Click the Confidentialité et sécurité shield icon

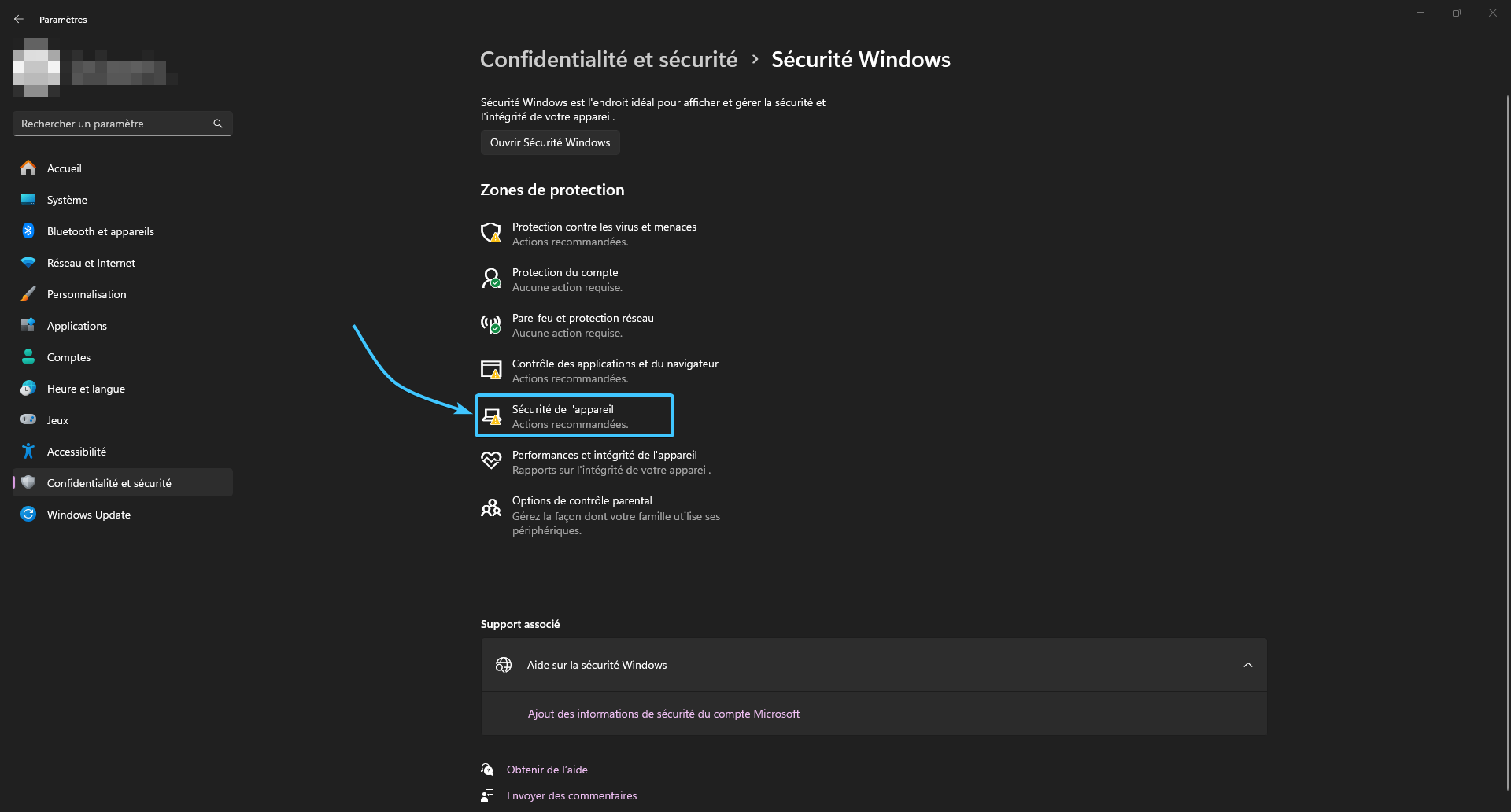click(x=28, y=482)
